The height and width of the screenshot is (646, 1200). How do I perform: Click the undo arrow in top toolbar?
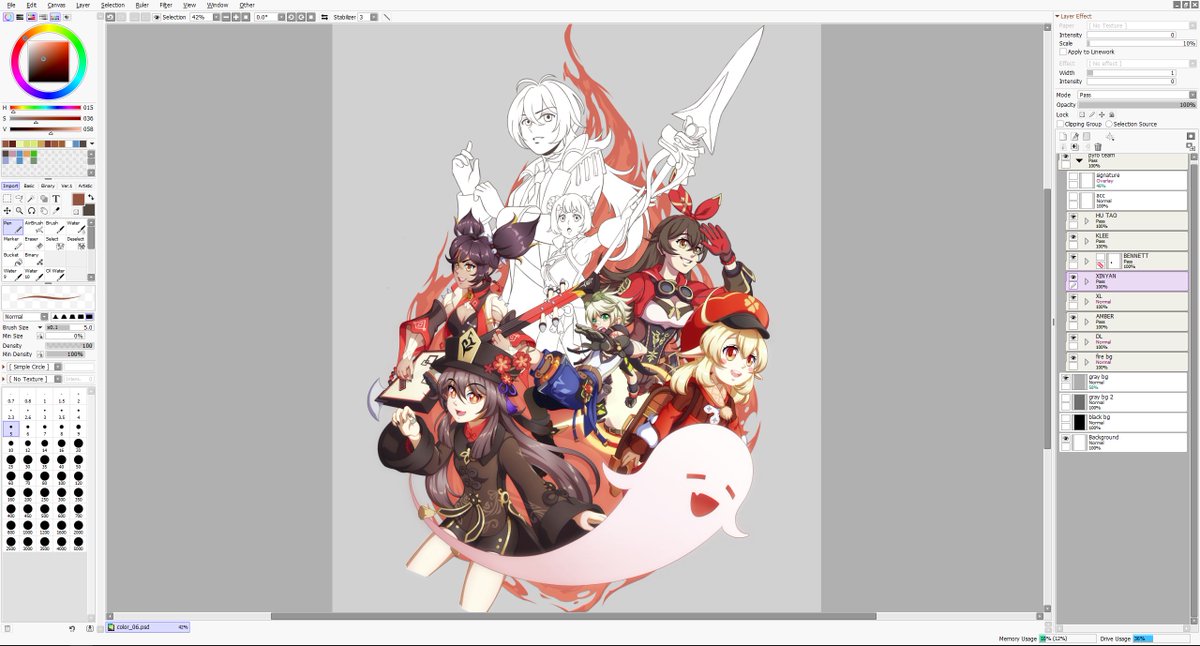point(110,17)
